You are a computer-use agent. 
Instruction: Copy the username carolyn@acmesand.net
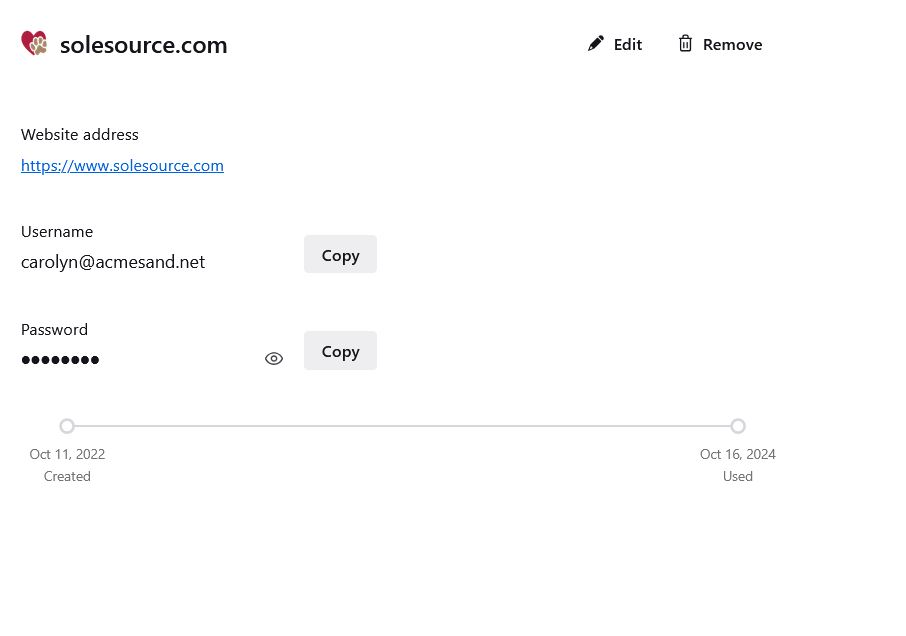pyautogui.click(x=340, y=254)
